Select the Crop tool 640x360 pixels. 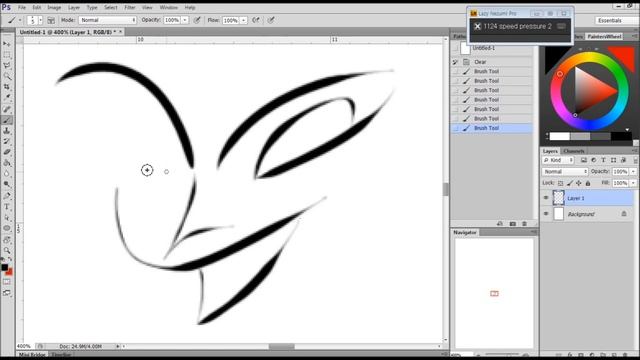point(7,87)
